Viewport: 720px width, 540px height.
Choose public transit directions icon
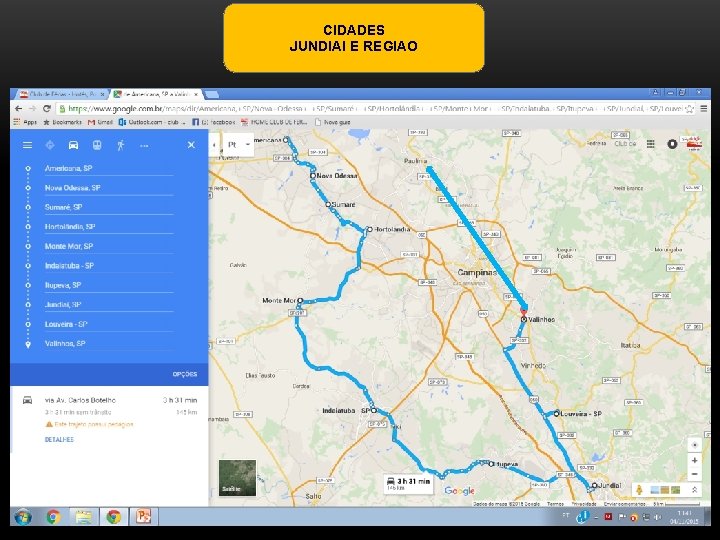coord(97,145)
